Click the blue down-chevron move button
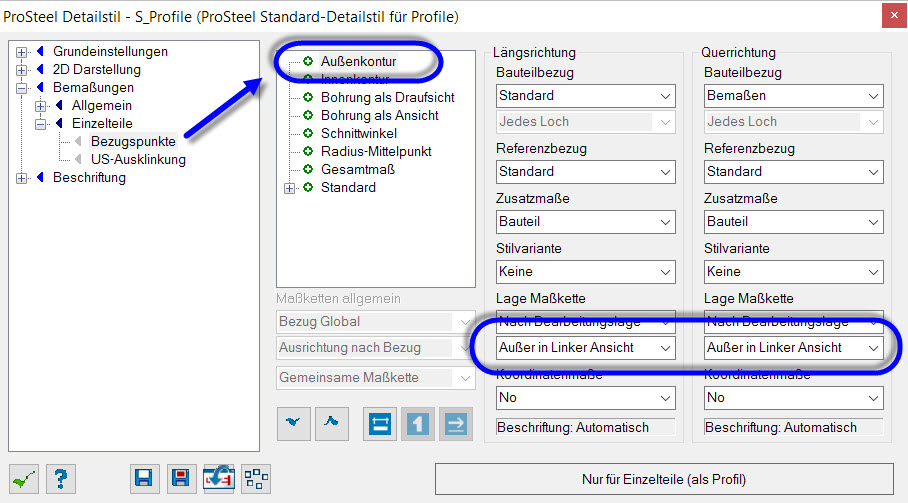Image resolution: width=908 pixels, height=503 pixels. tap(294, 424)
